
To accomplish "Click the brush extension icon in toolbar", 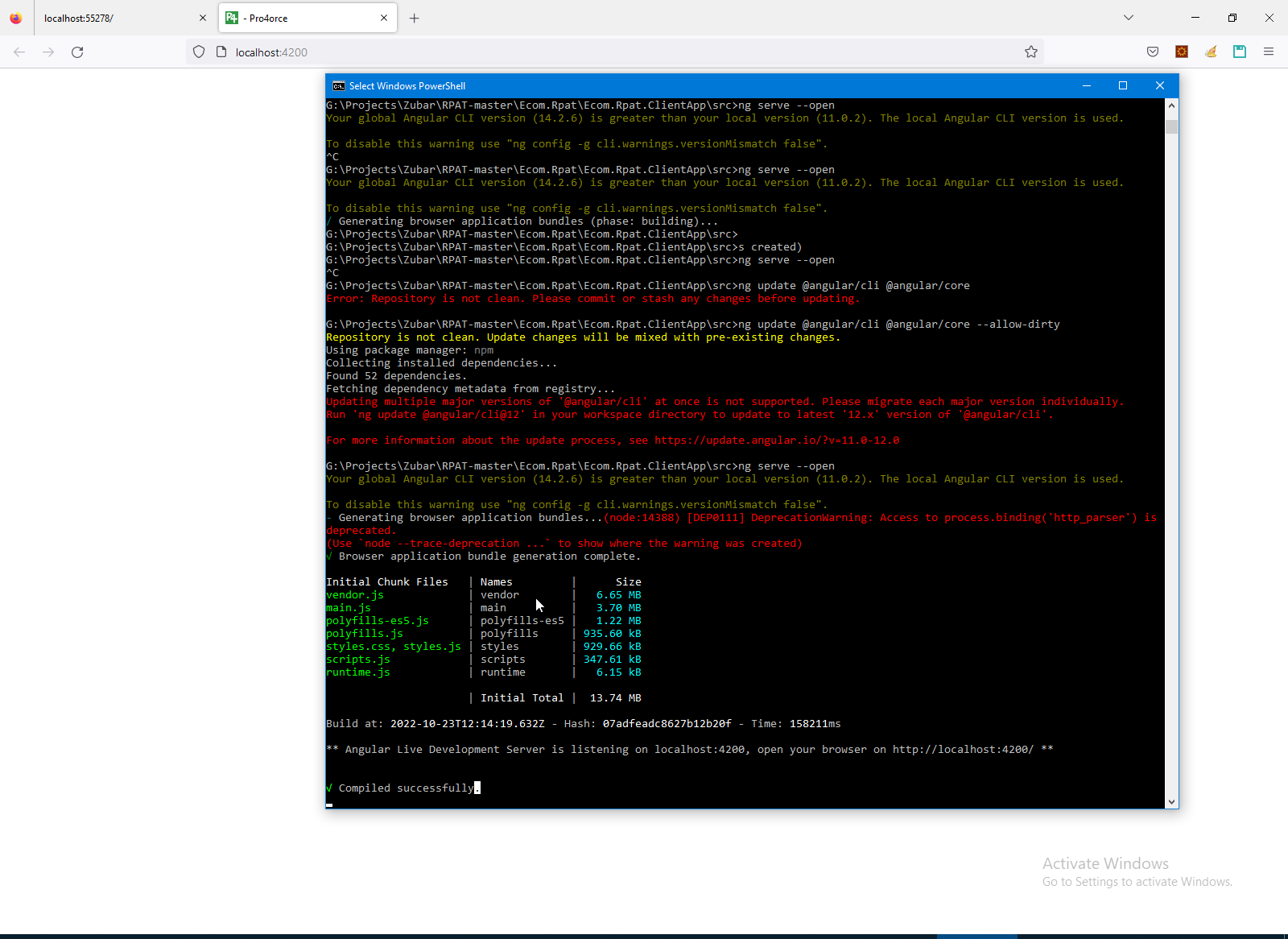I will pyautogui.click(x=1211, y=52).
